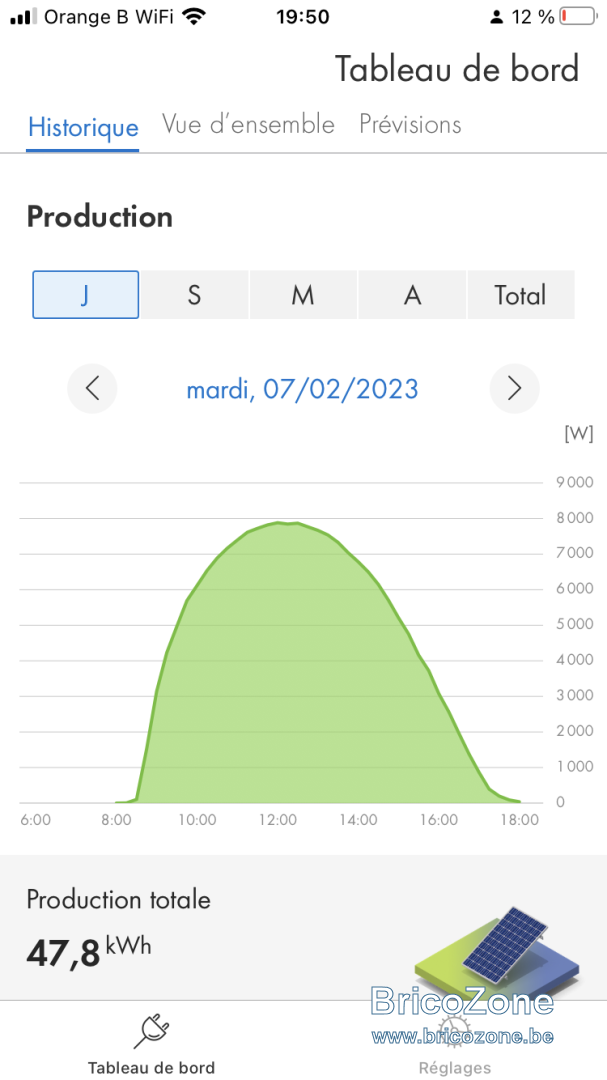Go to the next day with right arrow
This screenshot has width=607, height=1080.
coord(514,388)
